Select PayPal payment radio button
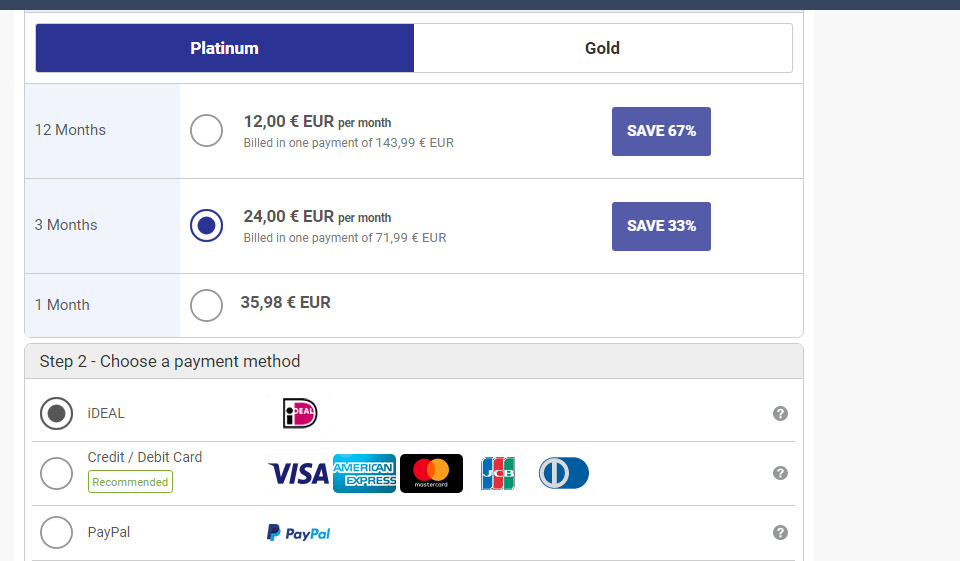The height and width of the screenshot is (561, 960). click(56, 533)
